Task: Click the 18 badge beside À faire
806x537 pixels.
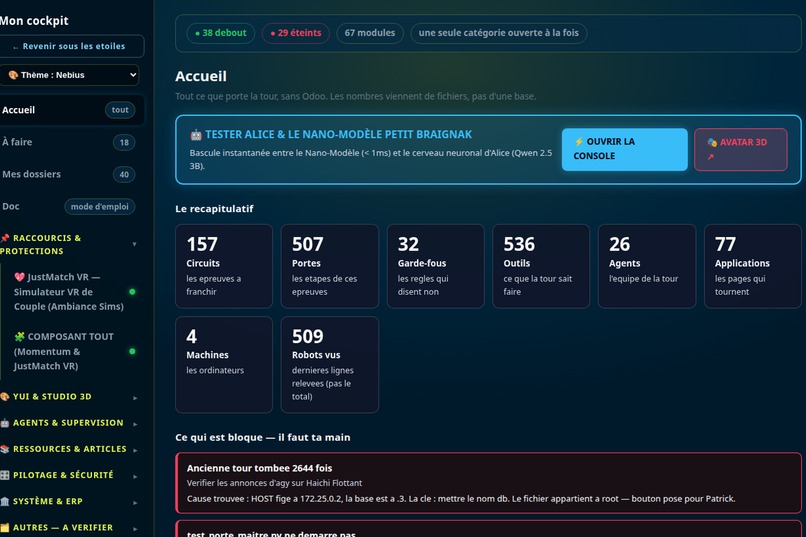Action: pos(124,142)
